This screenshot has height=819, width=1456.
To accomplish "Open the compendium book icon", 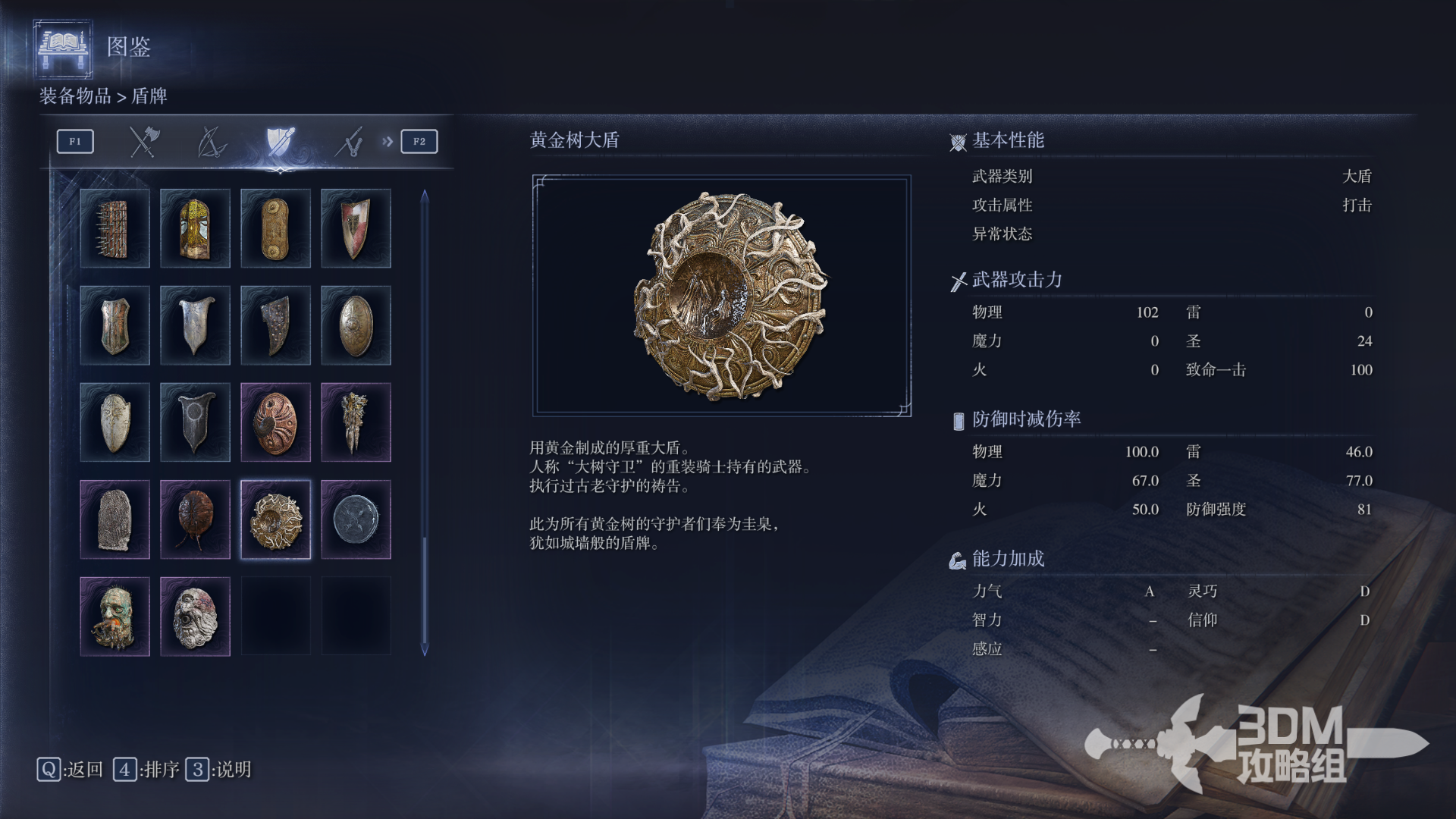I will click(64, 49).
